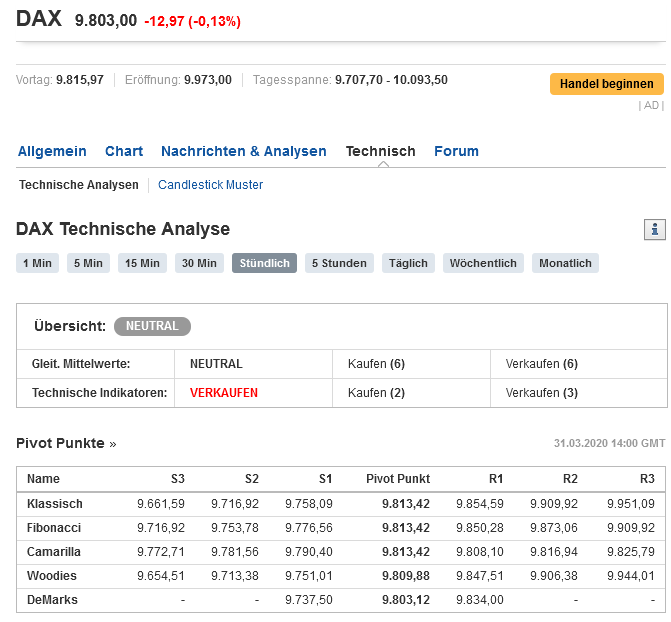Click the price change -12,97 (-0,13%)
Screen dimensions: 671x622
(193, 21)
